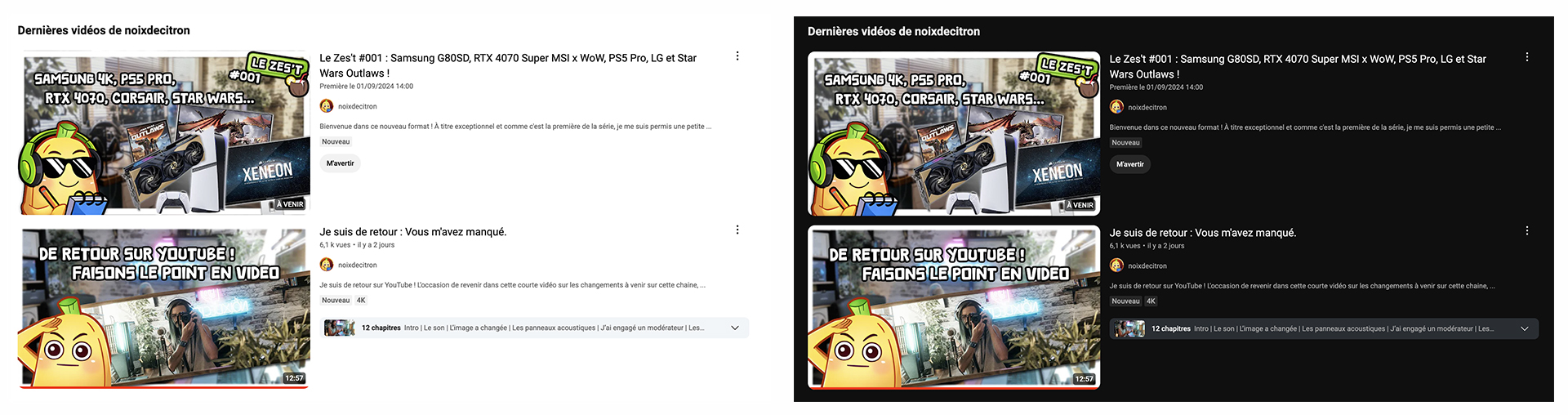
Task: Click chapter preview thumbnail in light theme
Action: pos(339,328)
